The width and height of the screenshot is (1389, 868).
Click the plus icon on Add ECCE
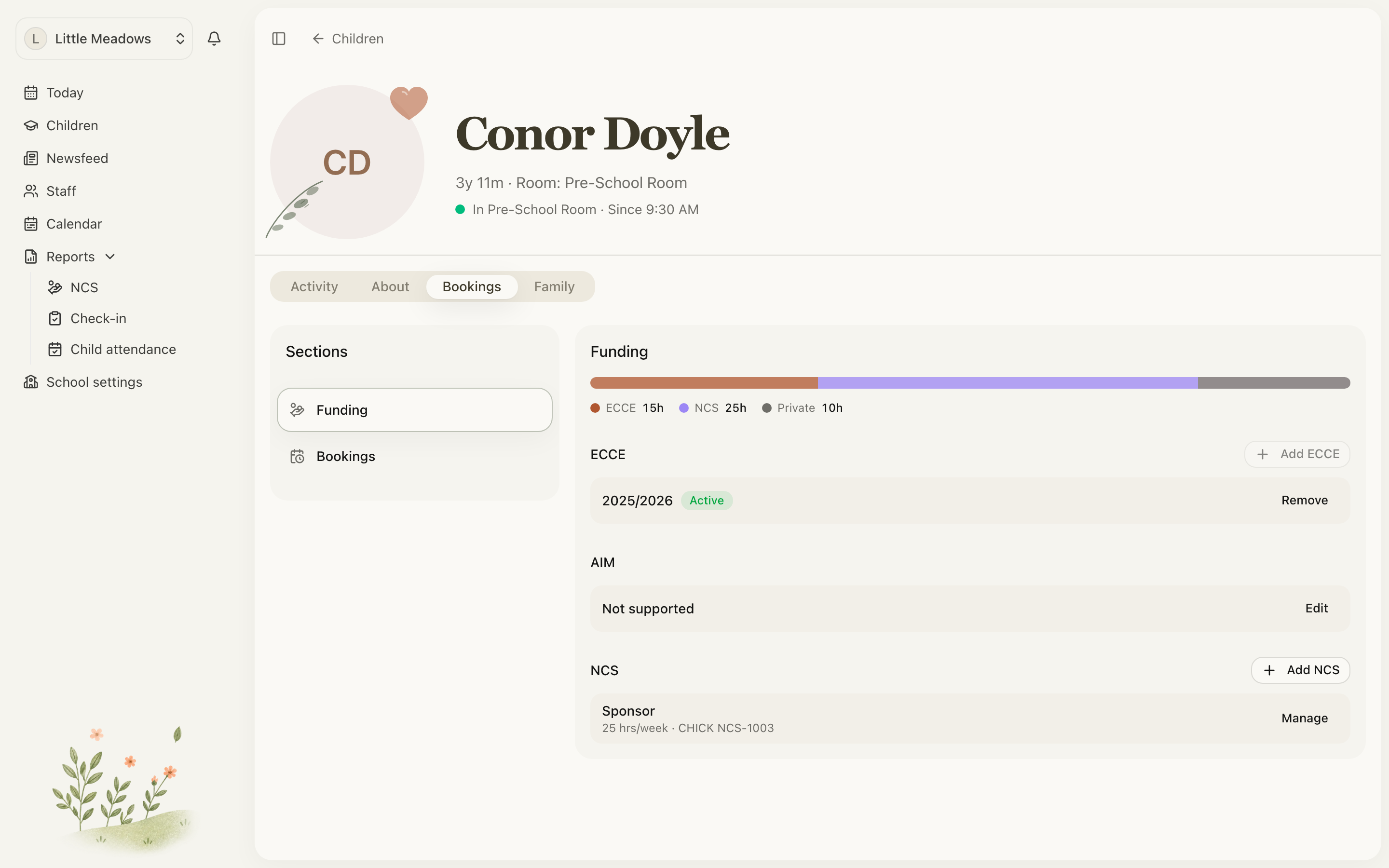point(1263,454)
